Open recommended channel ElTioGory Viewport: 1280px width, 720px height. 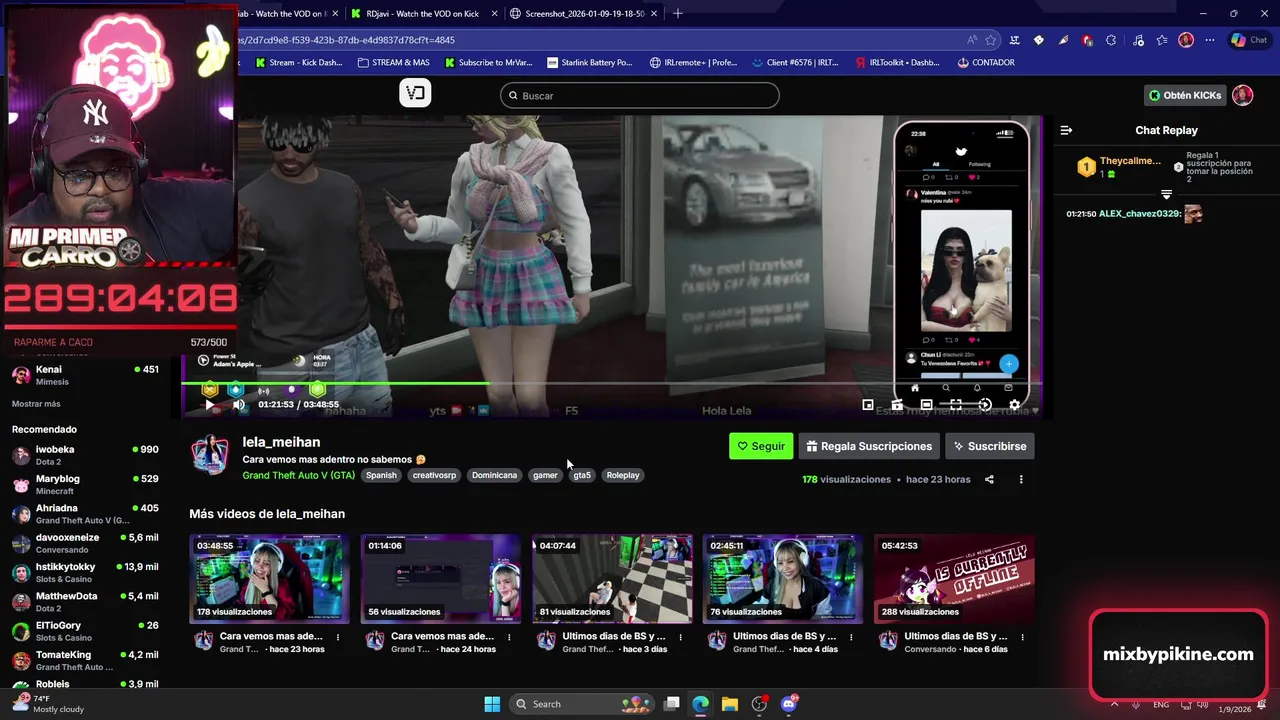click(85, 631)
